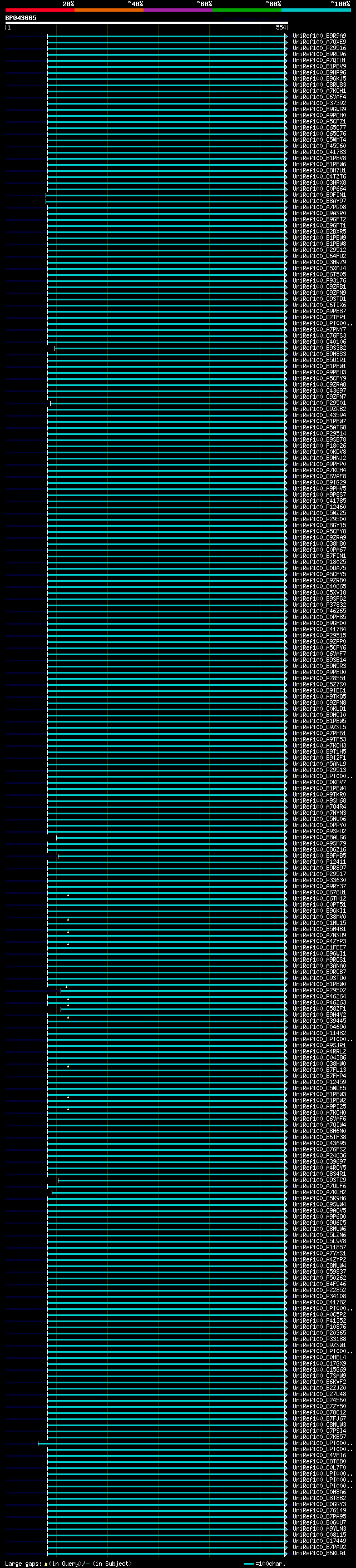Open UniRef100_Q676U1 entry

coord(319,892)
